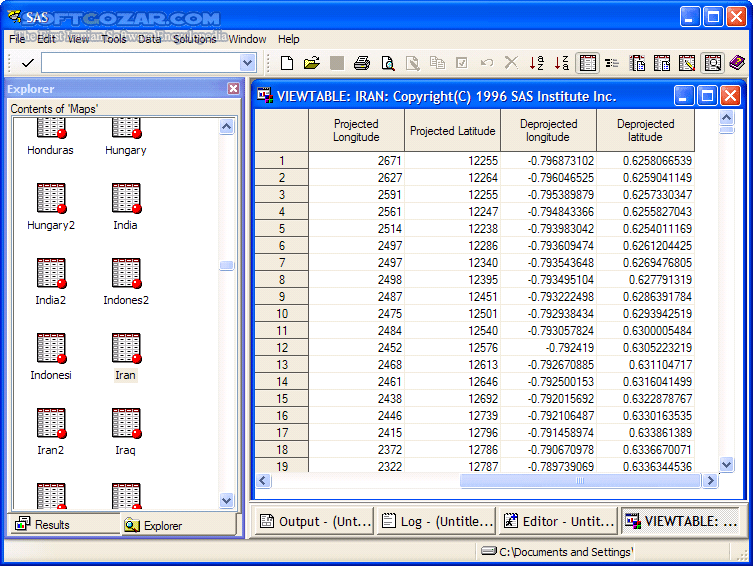Screen dimensions: 753x566
Task: Toggle the form view mode icon
Action: [x=612, y=63]
